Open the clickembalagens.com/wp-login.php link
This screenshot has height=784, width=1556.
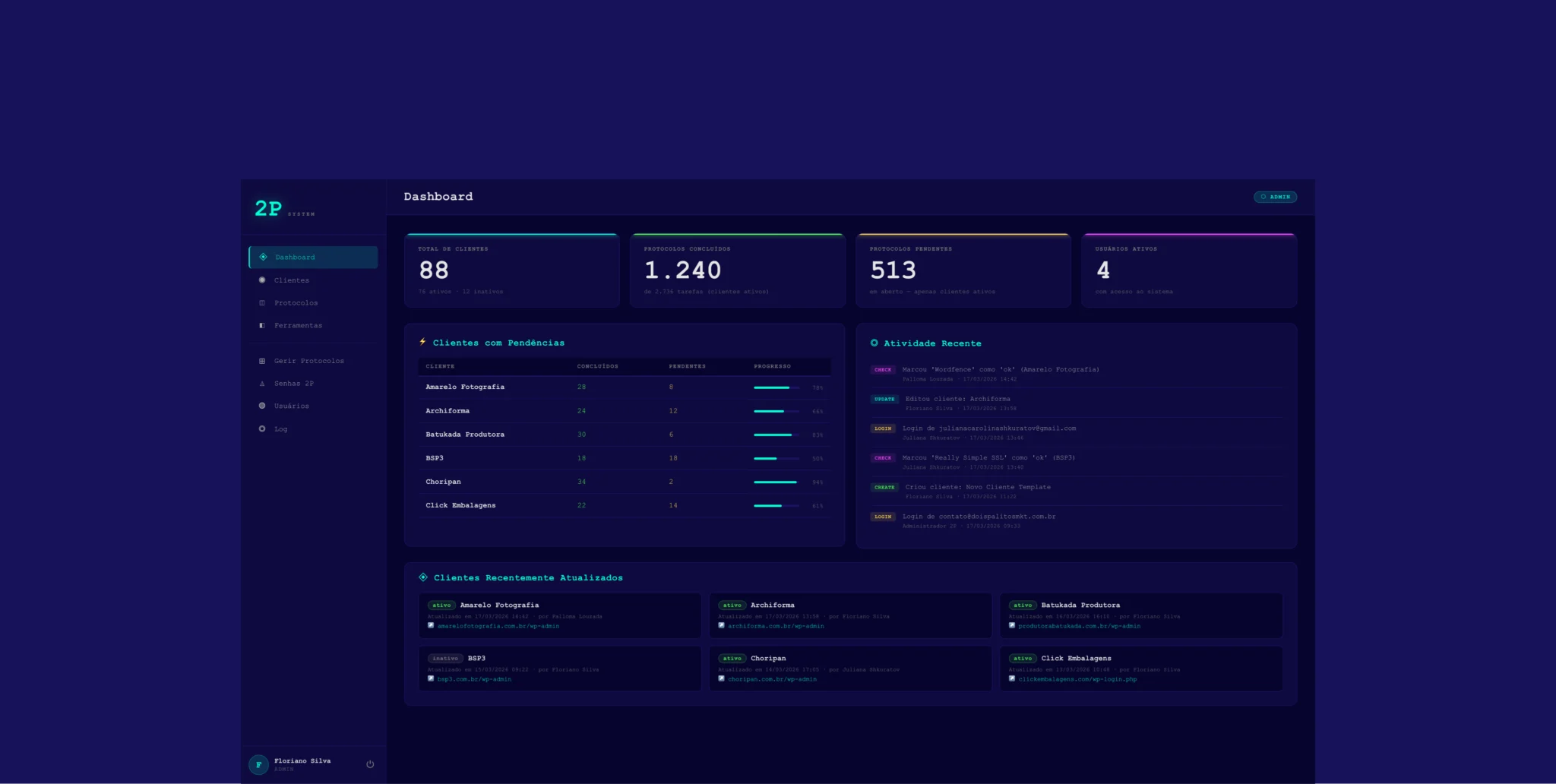tap(1077, 679)
